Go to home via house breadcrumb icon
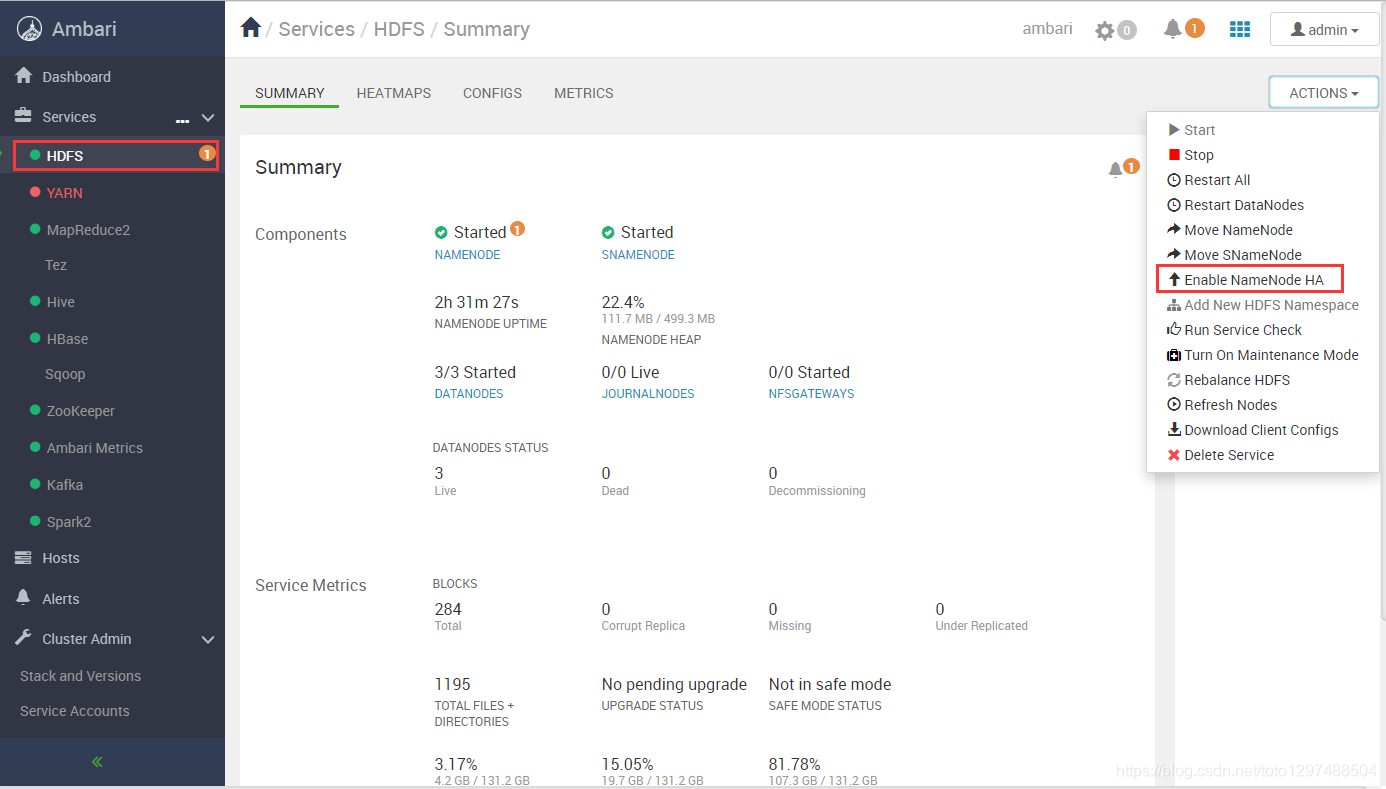The image size is (1386, 789). [251, 28]
